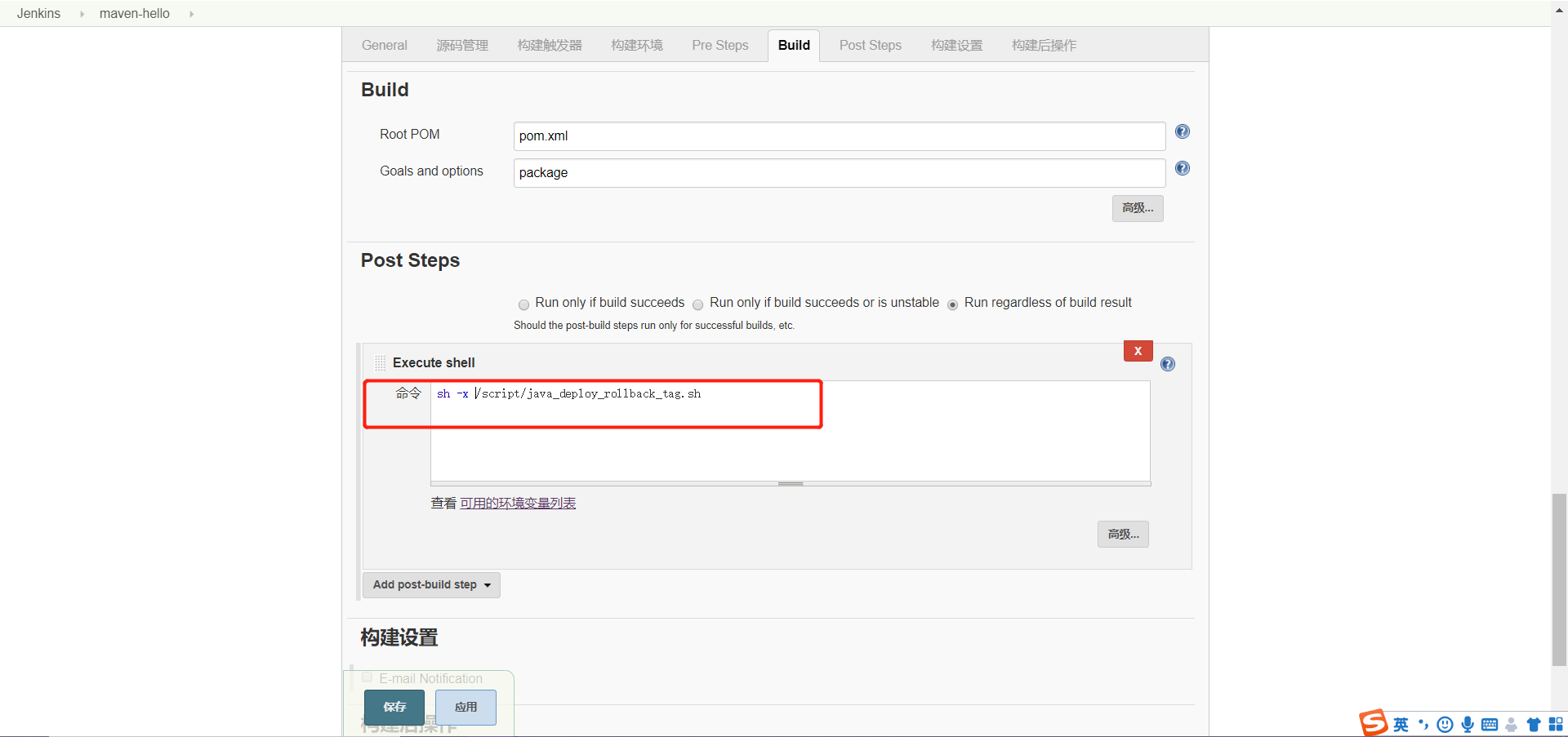
Task: Click the Execute shell title text
Action: click(434, 362)
